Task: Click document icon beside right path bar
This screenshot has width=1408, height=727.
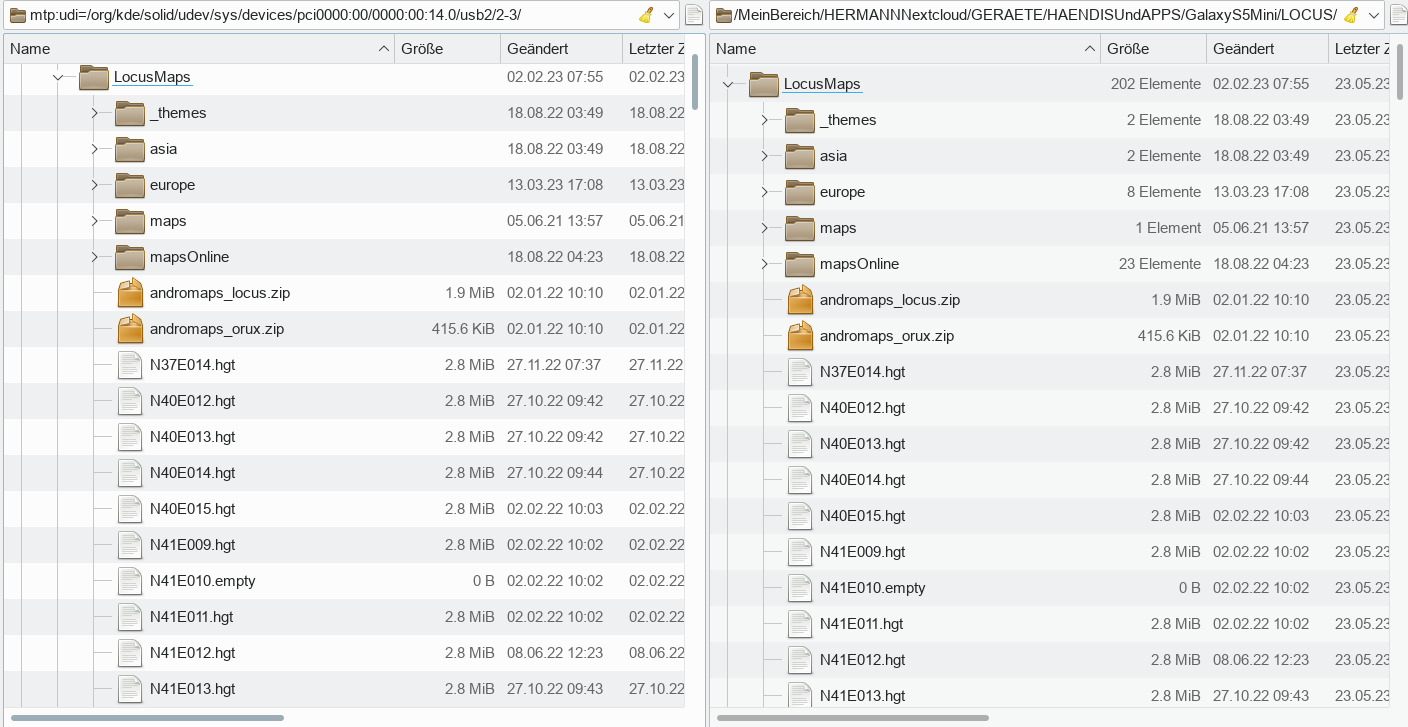Action: 1397,15
